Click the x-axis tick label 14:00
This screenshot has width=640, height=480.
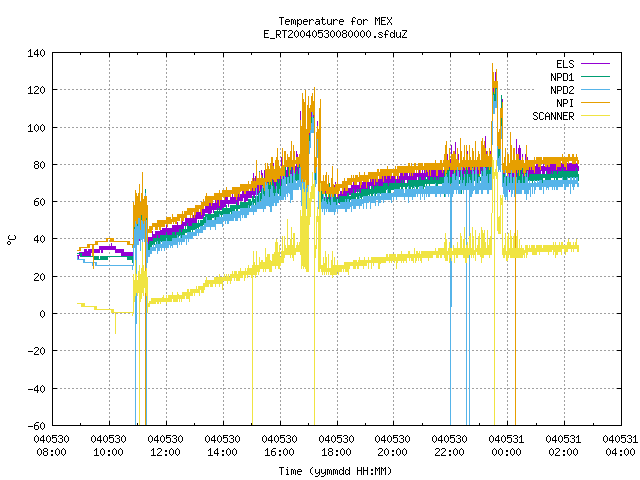(x=222, y=452)
